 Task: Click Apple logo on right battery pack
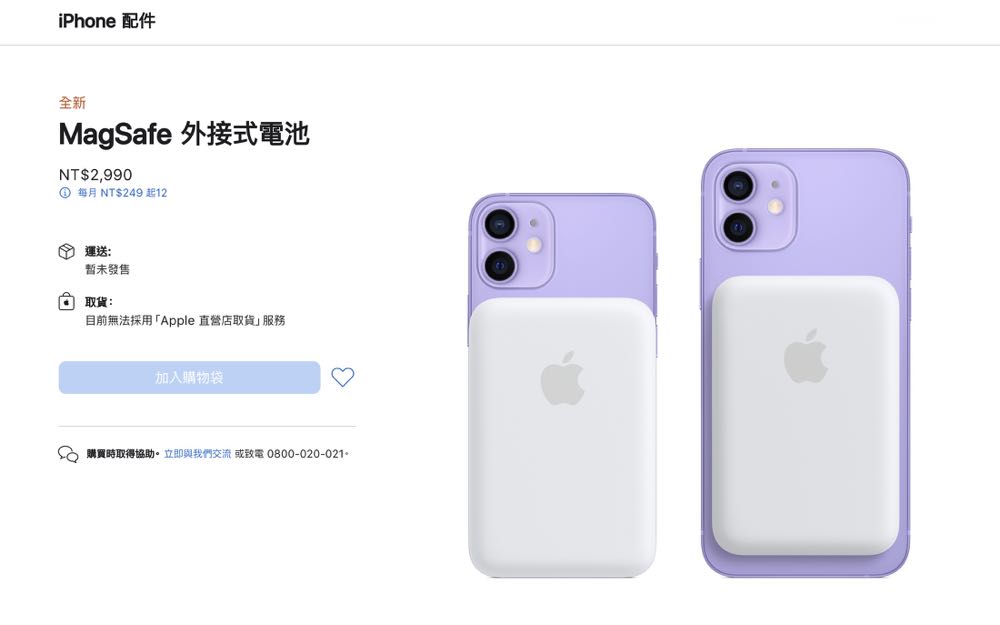click(805, 356)
